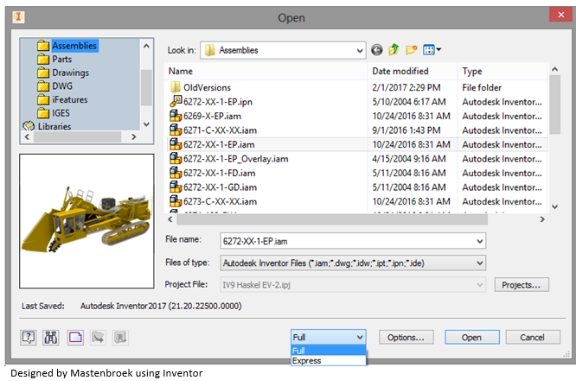The image size is (580, 381).
Task: Expand the Files of type dropdown
Action: [479, 263]
